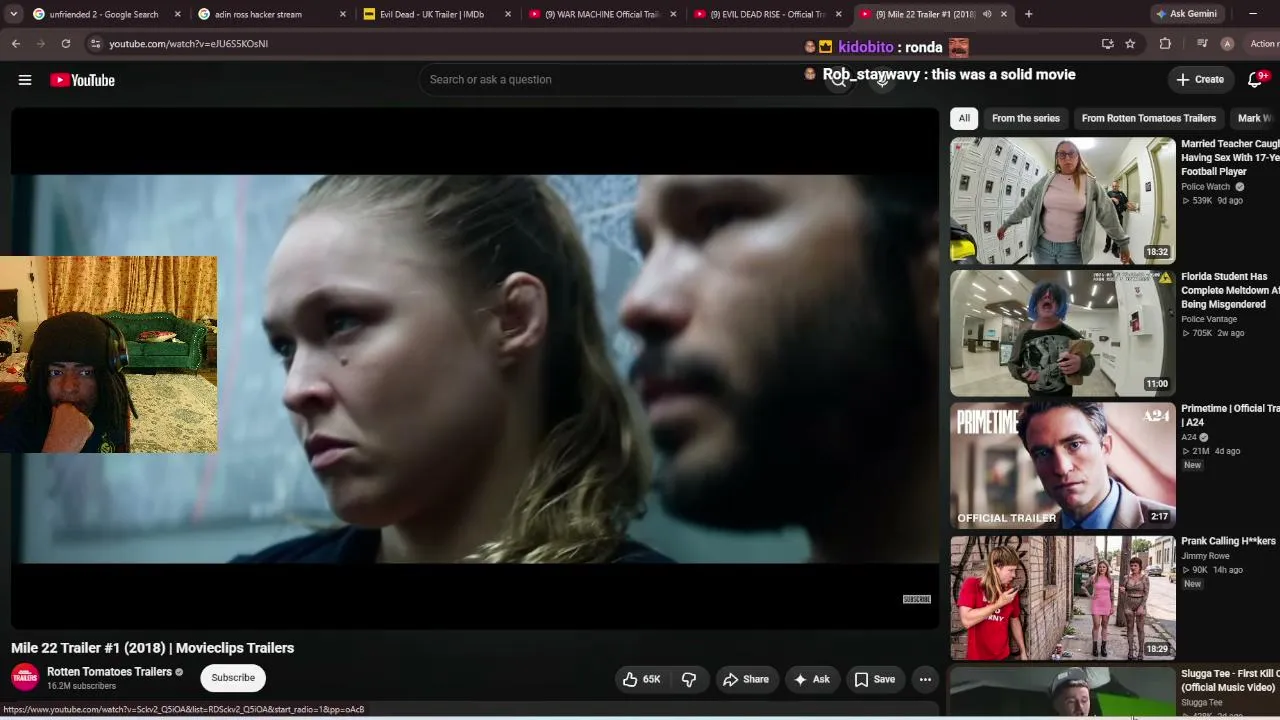Open the Create button menu
Image resolution: width=1280 pixels, height=720 pixels.
coord(1200,80)
